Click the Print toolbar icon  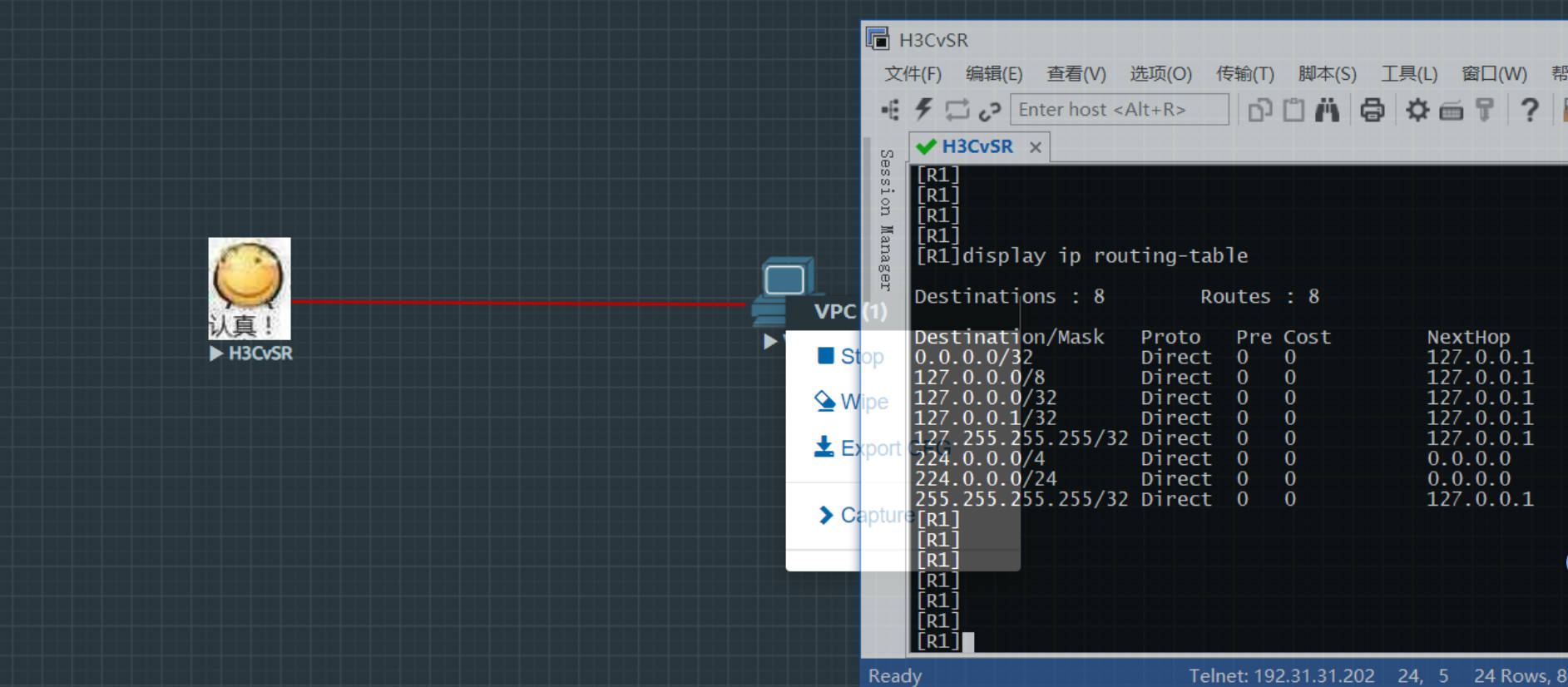[x=1372, y=109]
